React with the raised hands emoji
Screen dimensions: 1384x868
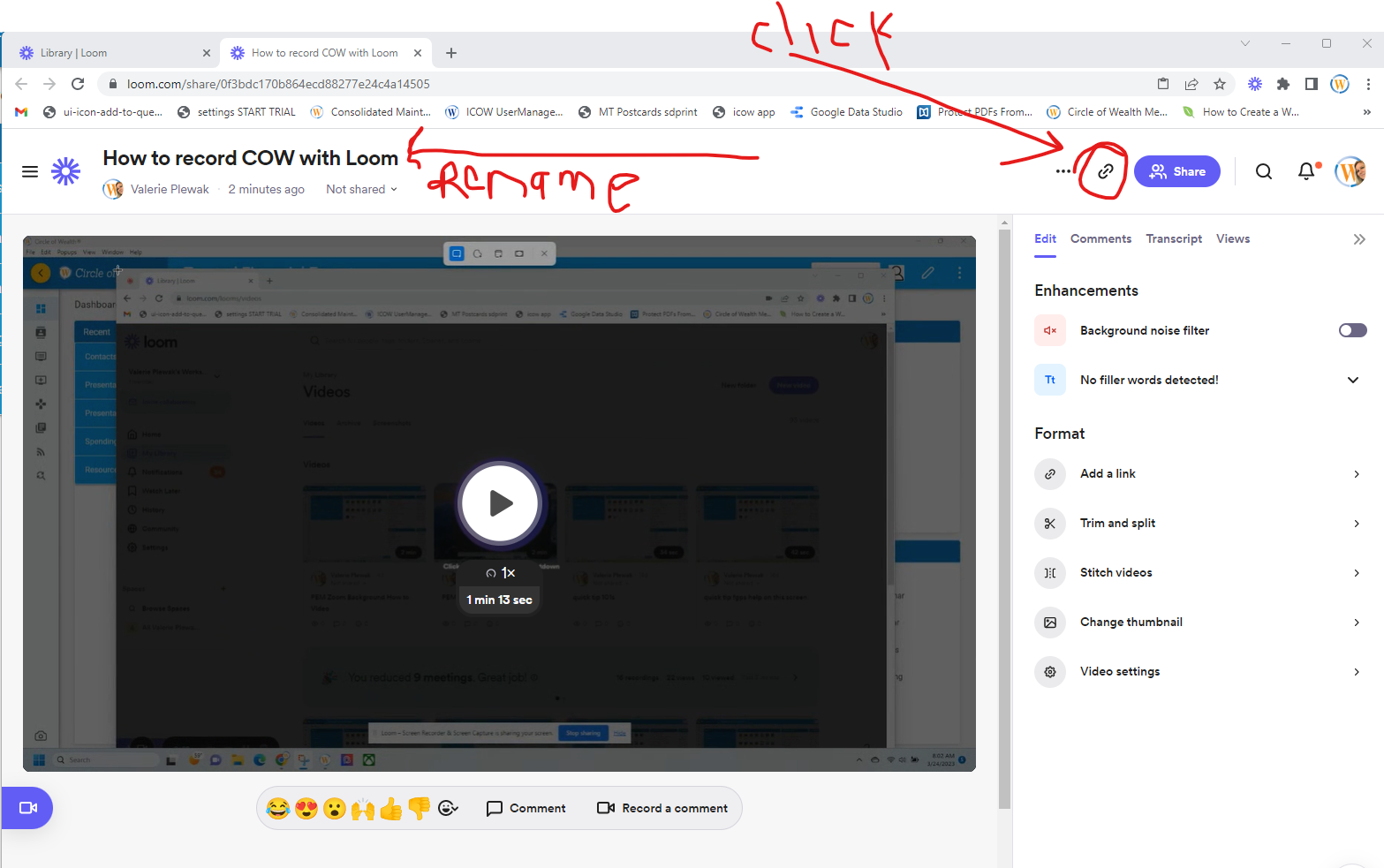point(363,808)
